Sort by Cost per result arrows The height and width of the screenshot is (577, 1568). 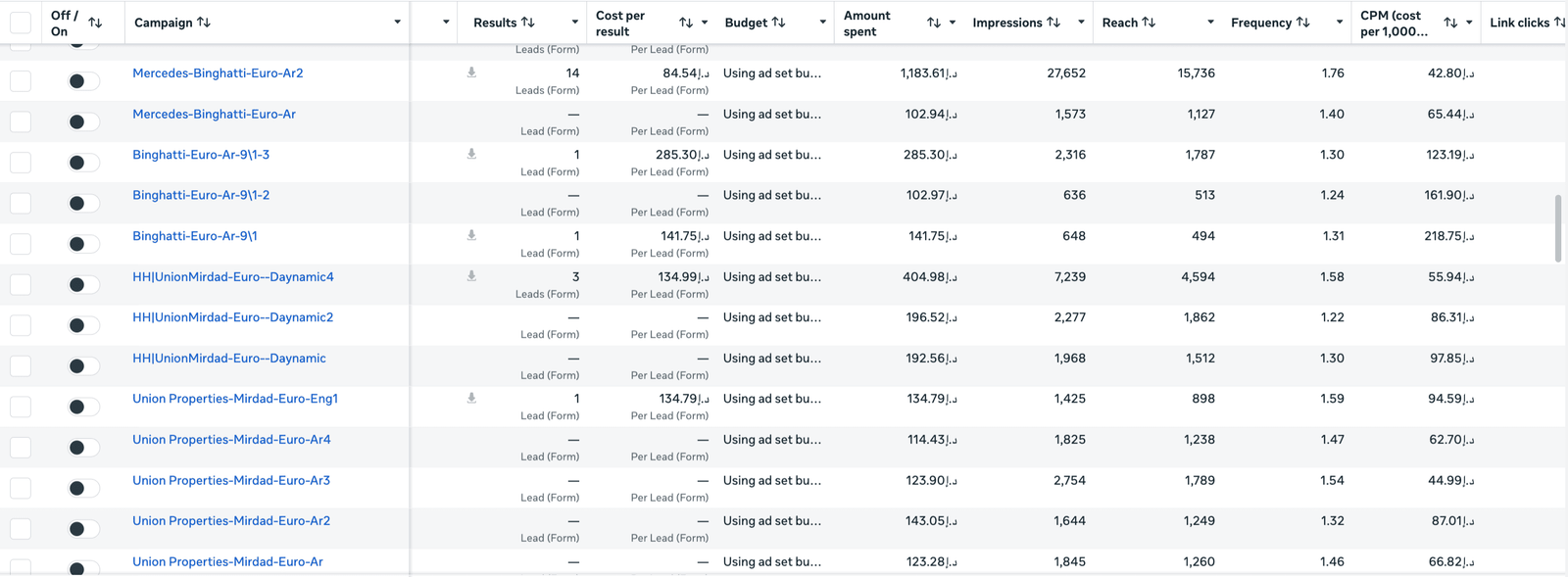[686, 22]
